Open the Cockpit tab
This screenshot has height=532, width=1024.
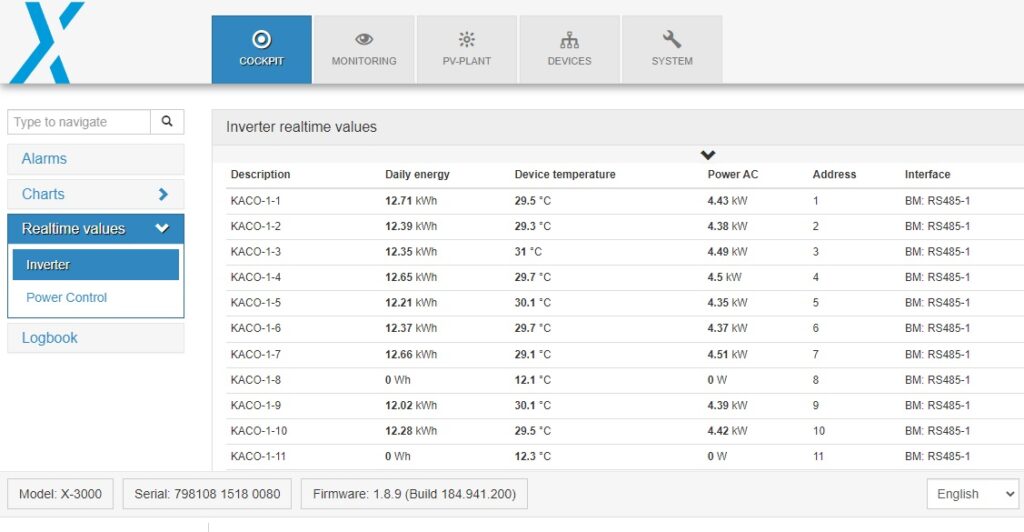(261, 50)
